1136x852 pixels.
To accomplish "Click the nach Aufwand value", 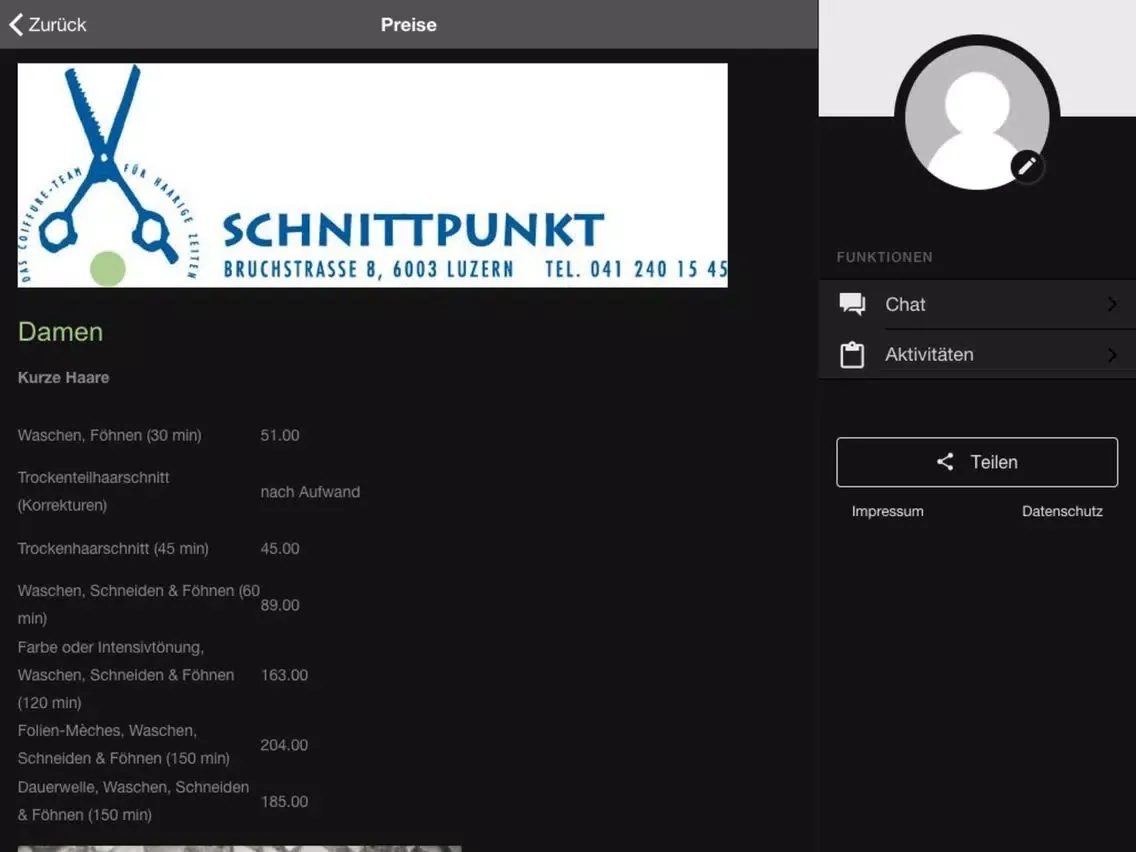I will (x=310, y=492).
